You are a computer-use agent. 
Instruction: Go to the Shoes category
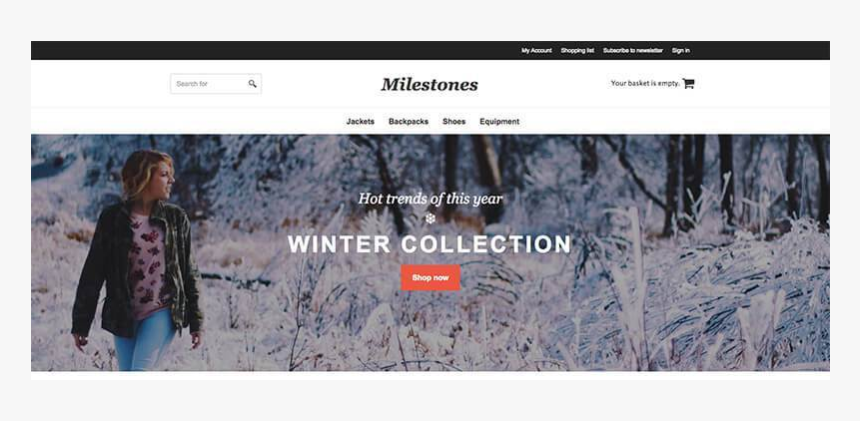(x=454, y=122)
